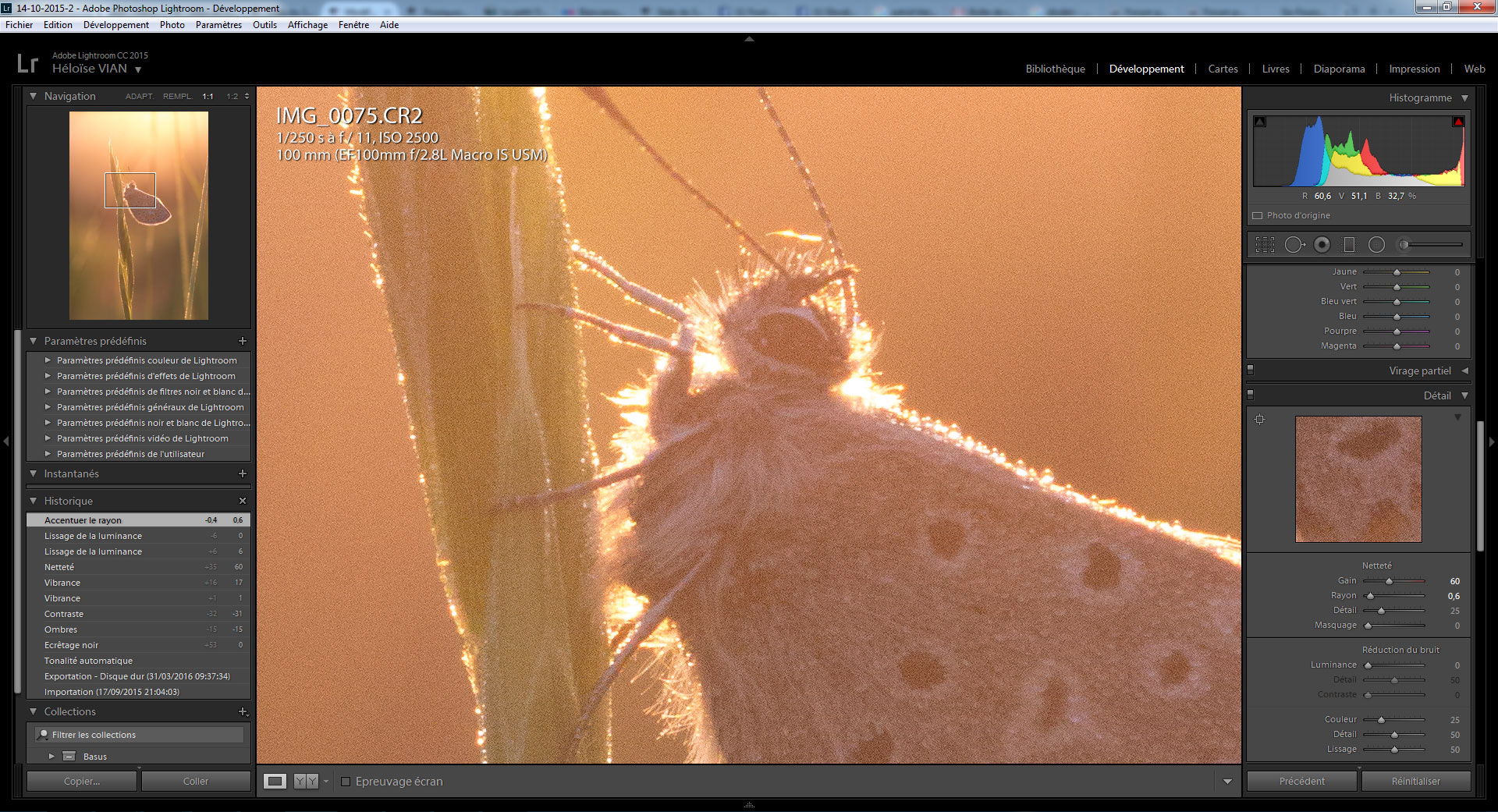Click the Lightroom Lr logo
1498x812 pixels.
coord(27,63)
